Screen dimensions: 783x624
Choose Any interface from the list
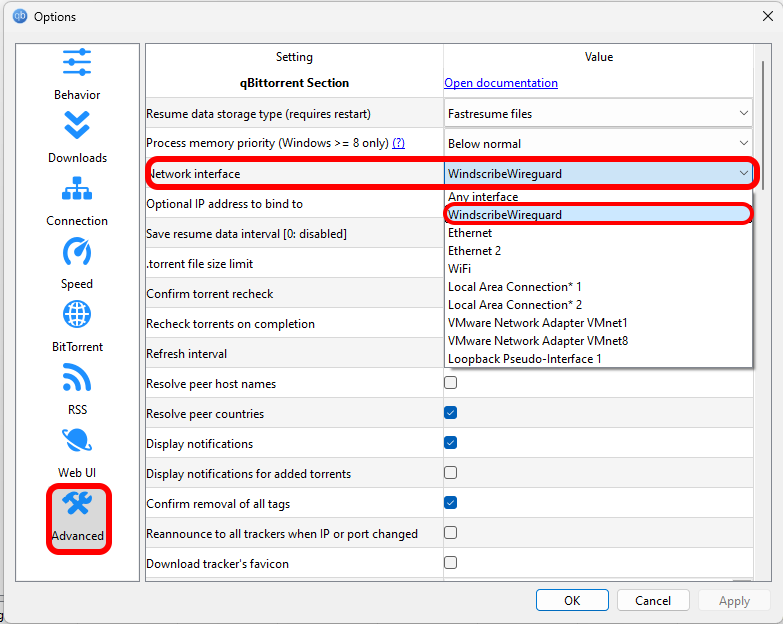[598, 197]
